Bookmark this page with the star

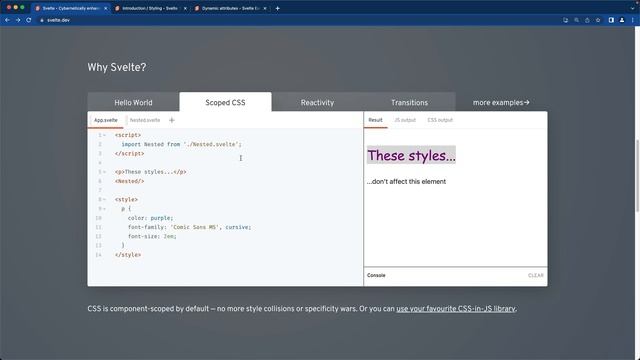pyautogui.click(x=598, y=20)
